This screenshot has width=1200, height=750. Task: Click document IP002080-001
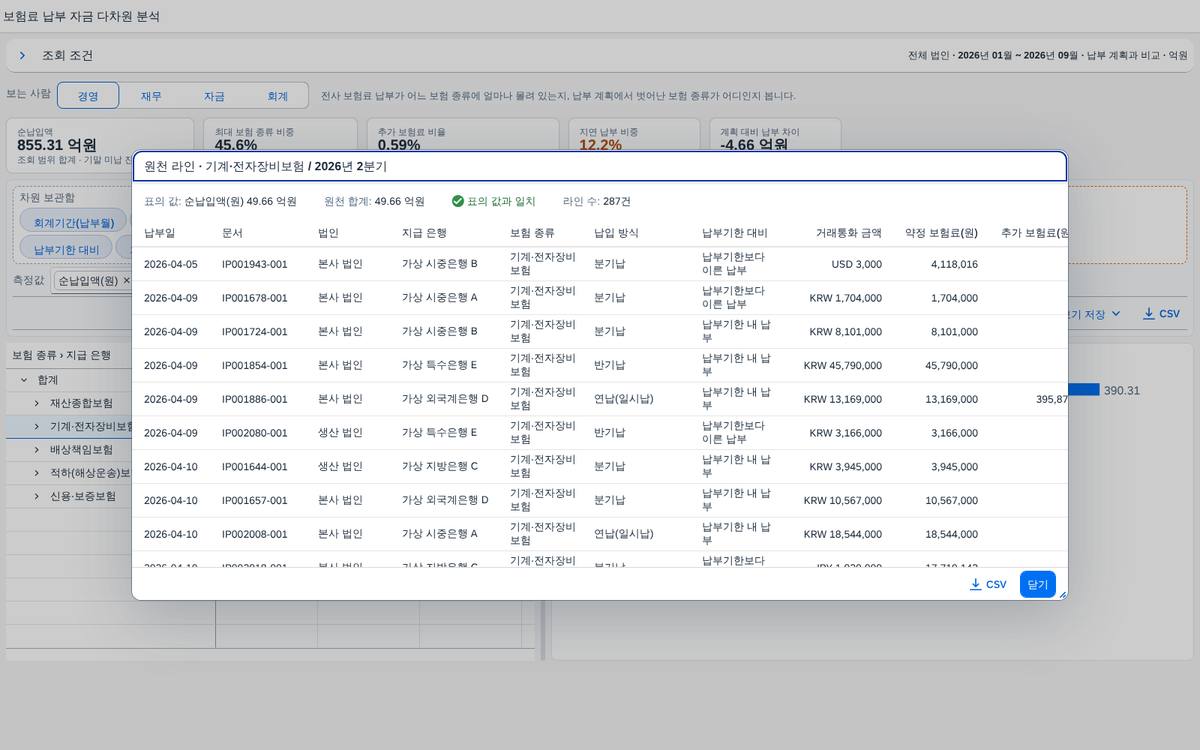[255, 433]
